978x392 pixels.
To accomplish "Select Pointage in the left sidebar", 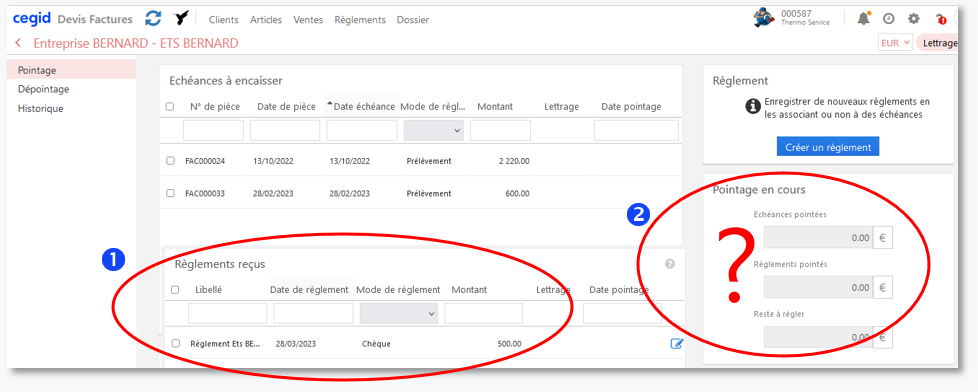I will coord(71,70).
